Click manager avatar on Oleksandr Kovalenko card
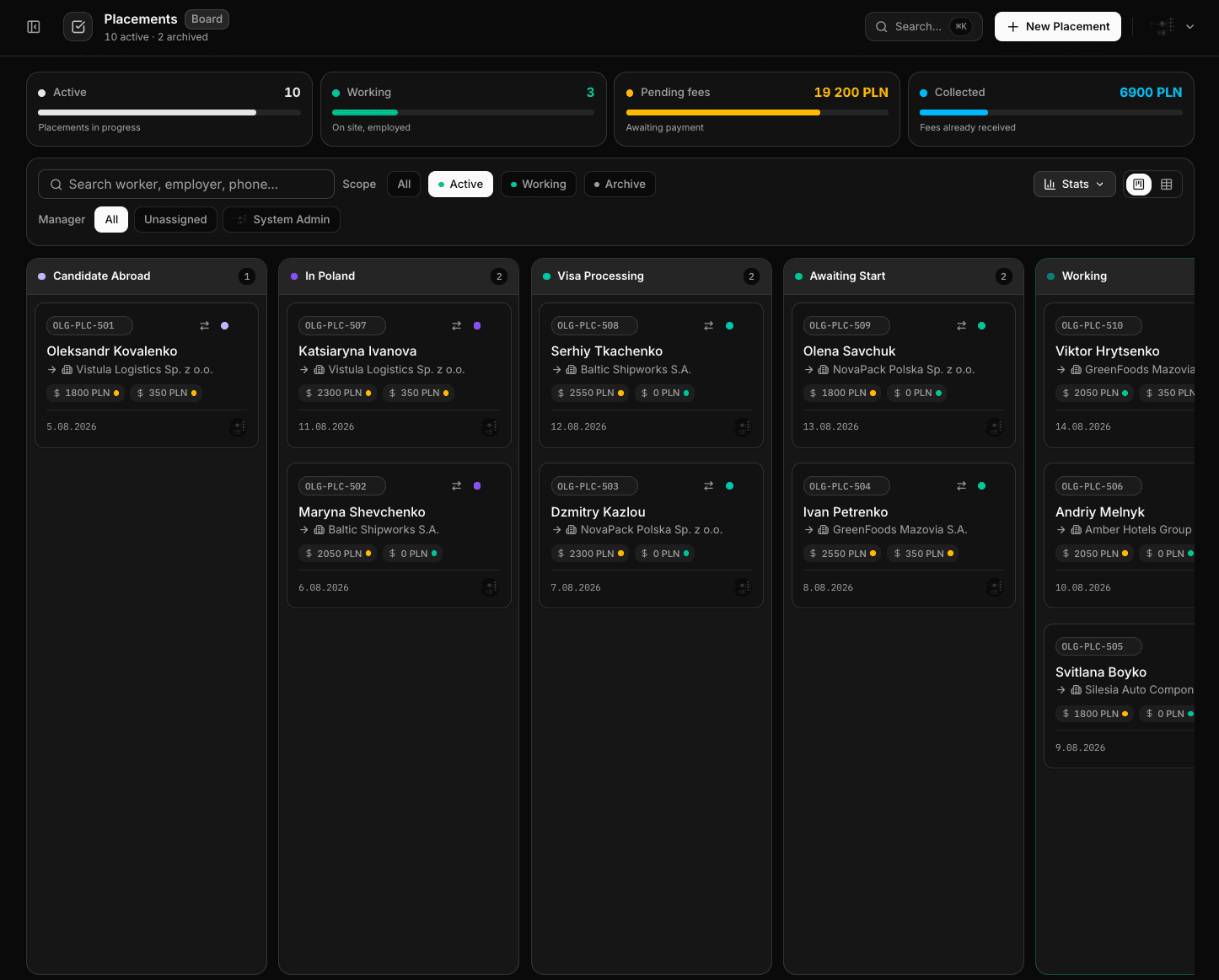The height and width of the screenshot is (980, 1219). [x=238, y=427]
